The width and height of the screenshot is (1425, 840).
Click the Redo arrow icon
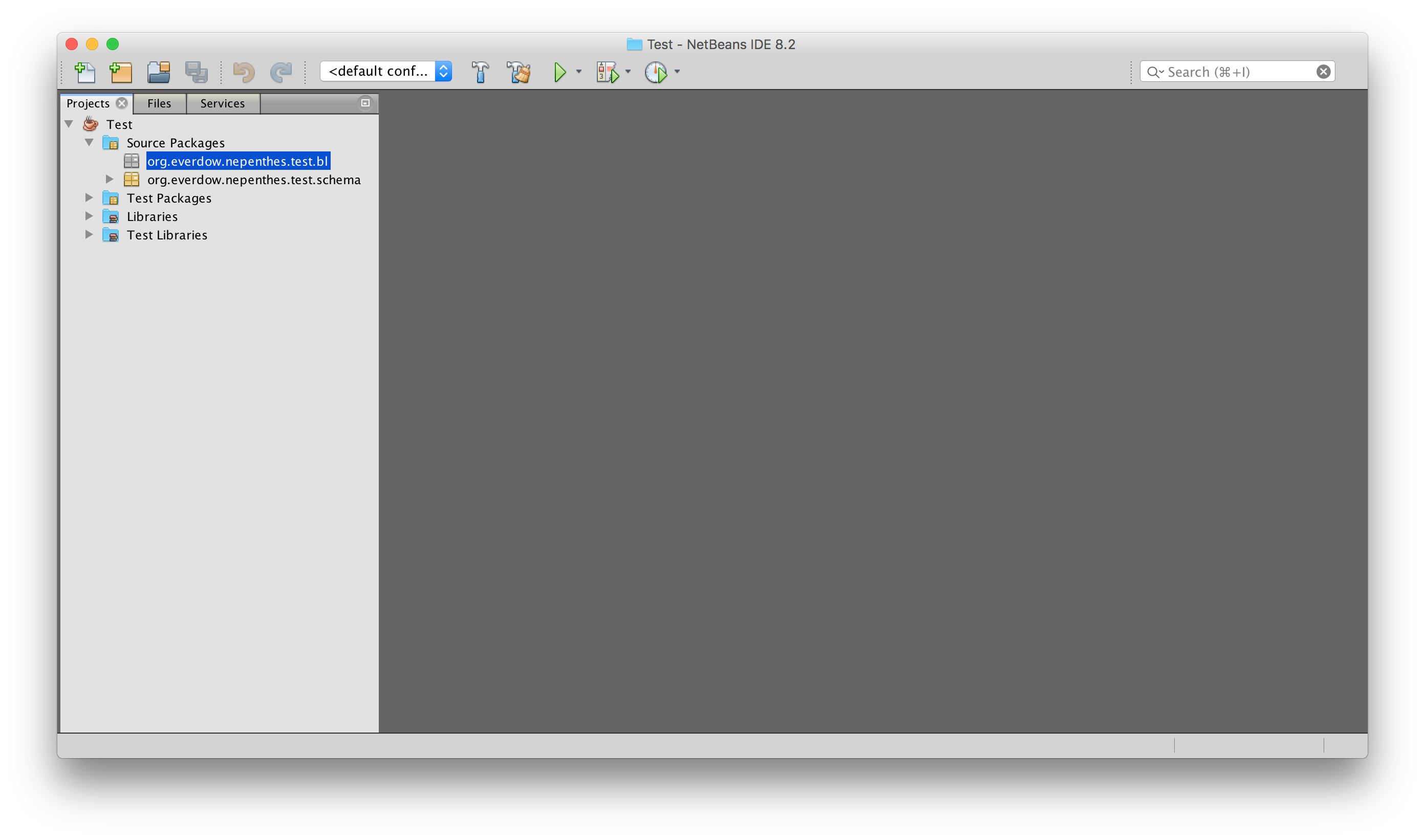point(281,72)
